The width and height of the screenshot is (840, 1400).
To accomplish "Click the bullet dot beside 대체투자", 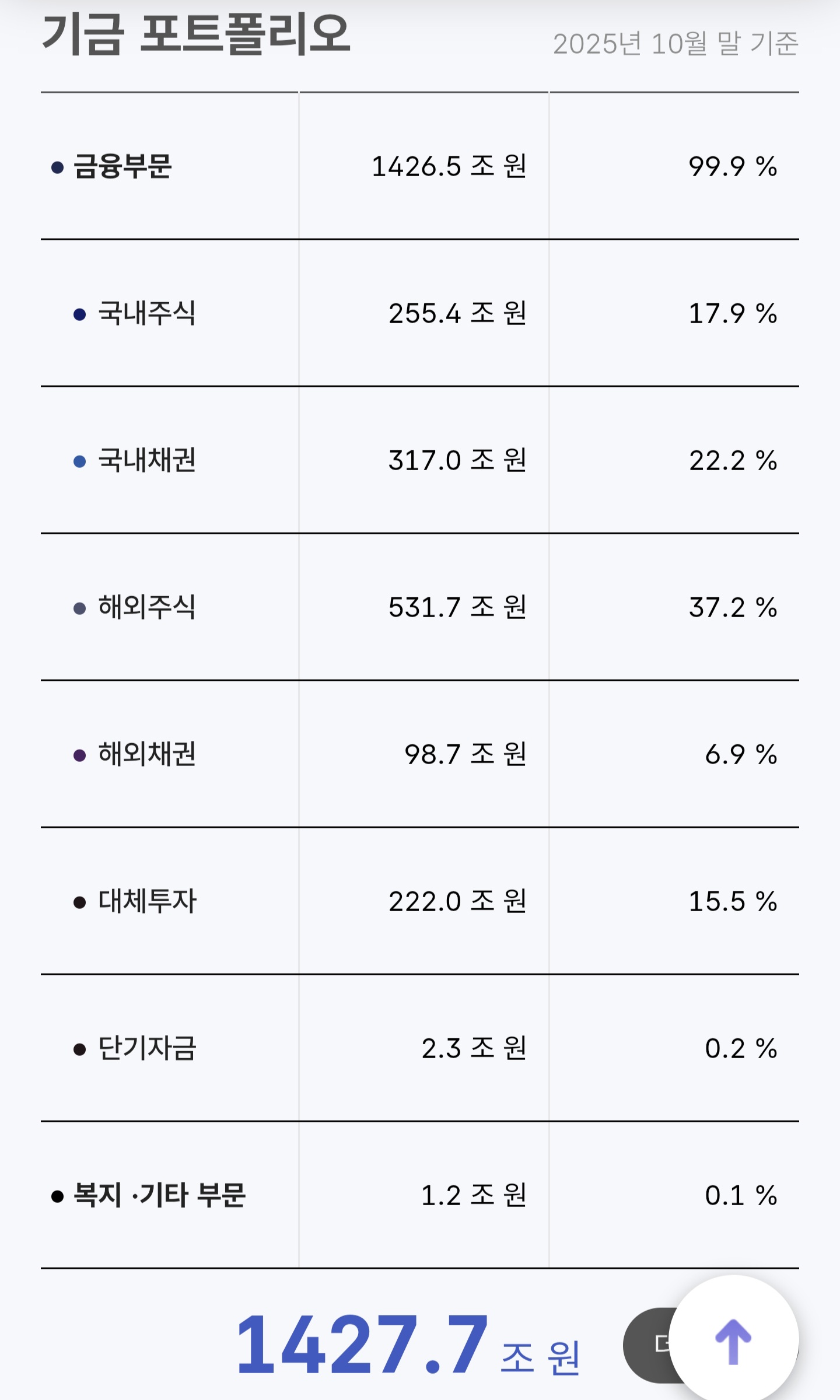I will (x=80, y=903).
